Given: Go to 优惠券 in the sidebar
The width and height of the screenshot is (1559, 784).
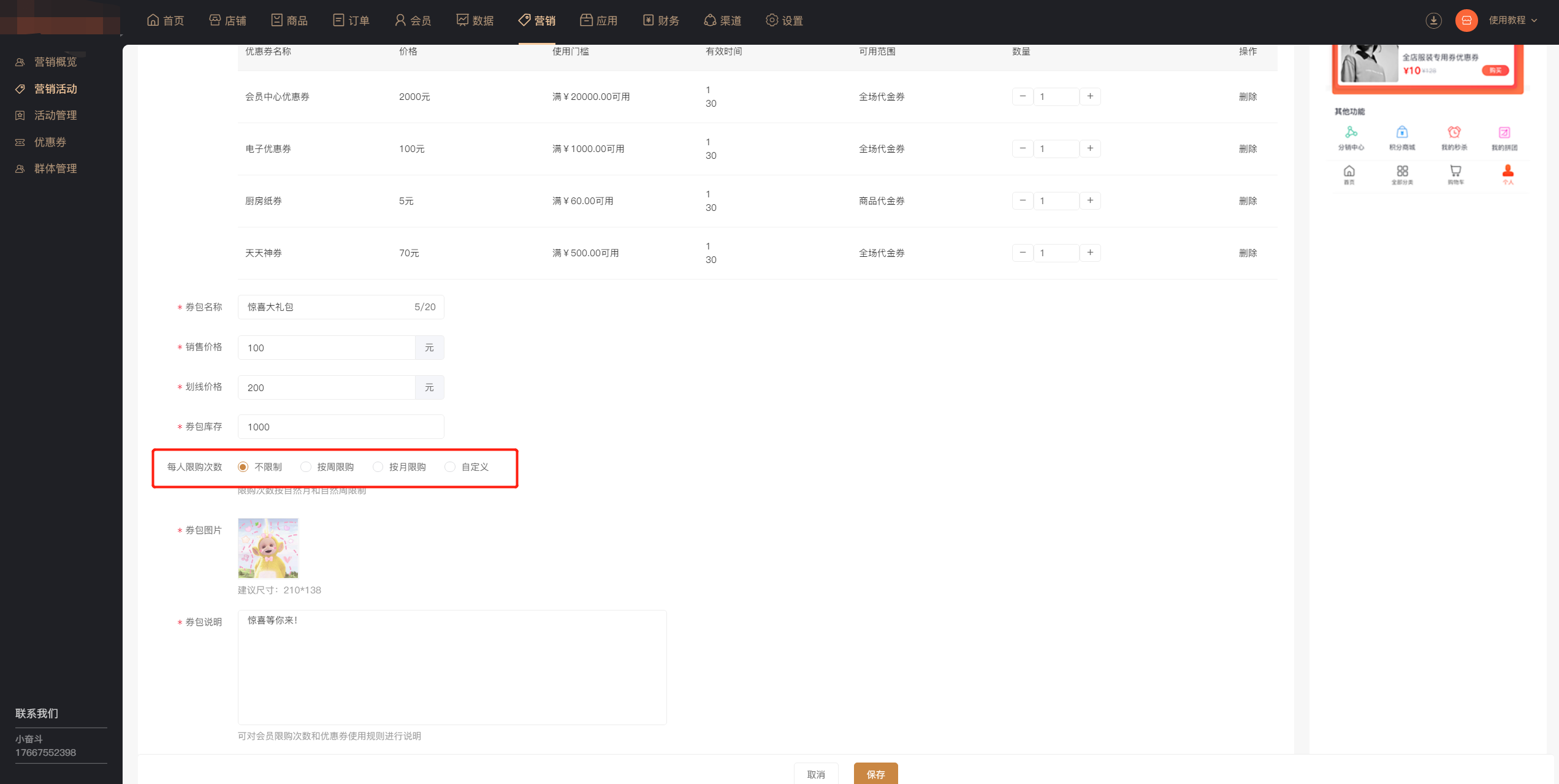Looking at the screenshot, I should coord(50,142).
